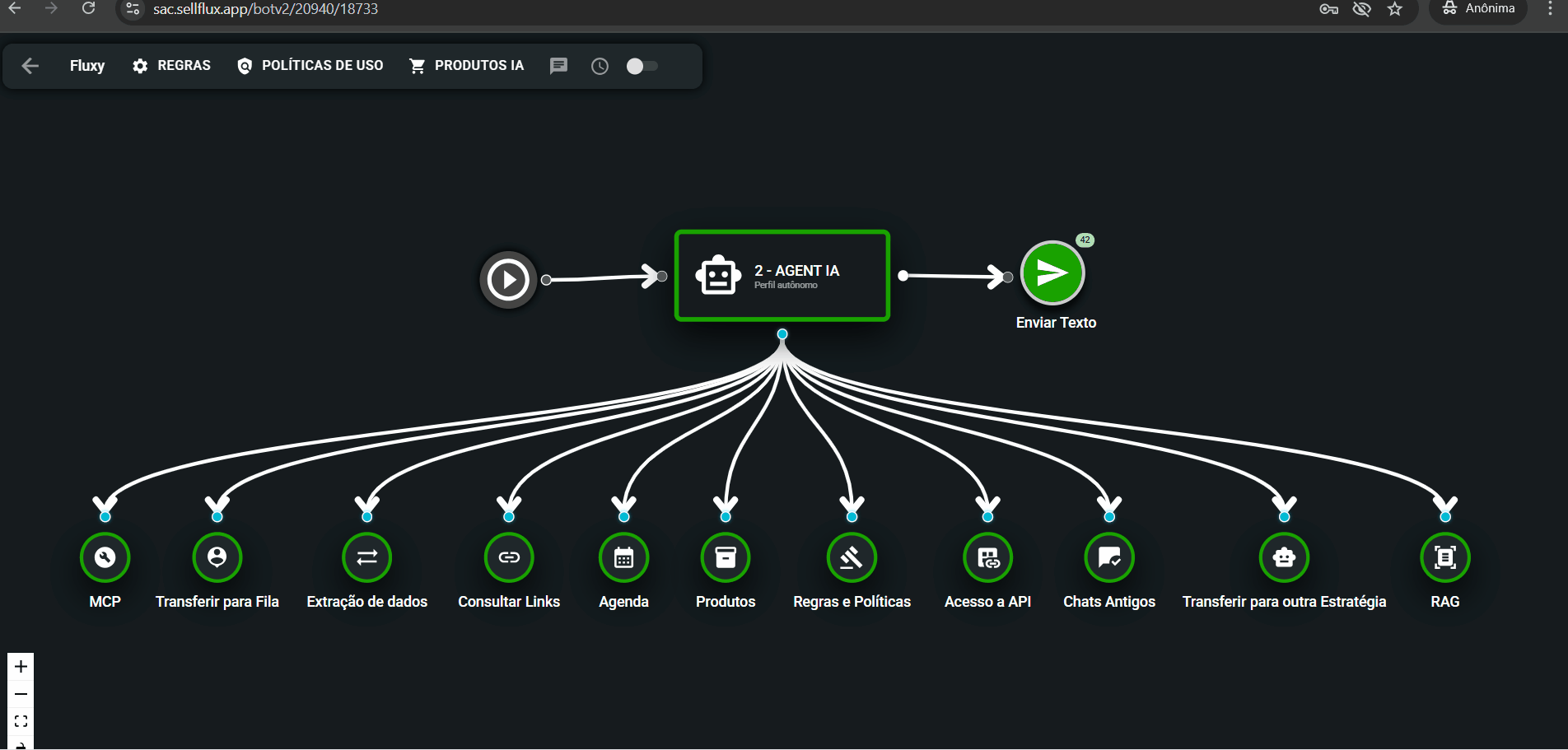Reload the browser page
This screenshot has width=1568, height=750.
[88, 9]
